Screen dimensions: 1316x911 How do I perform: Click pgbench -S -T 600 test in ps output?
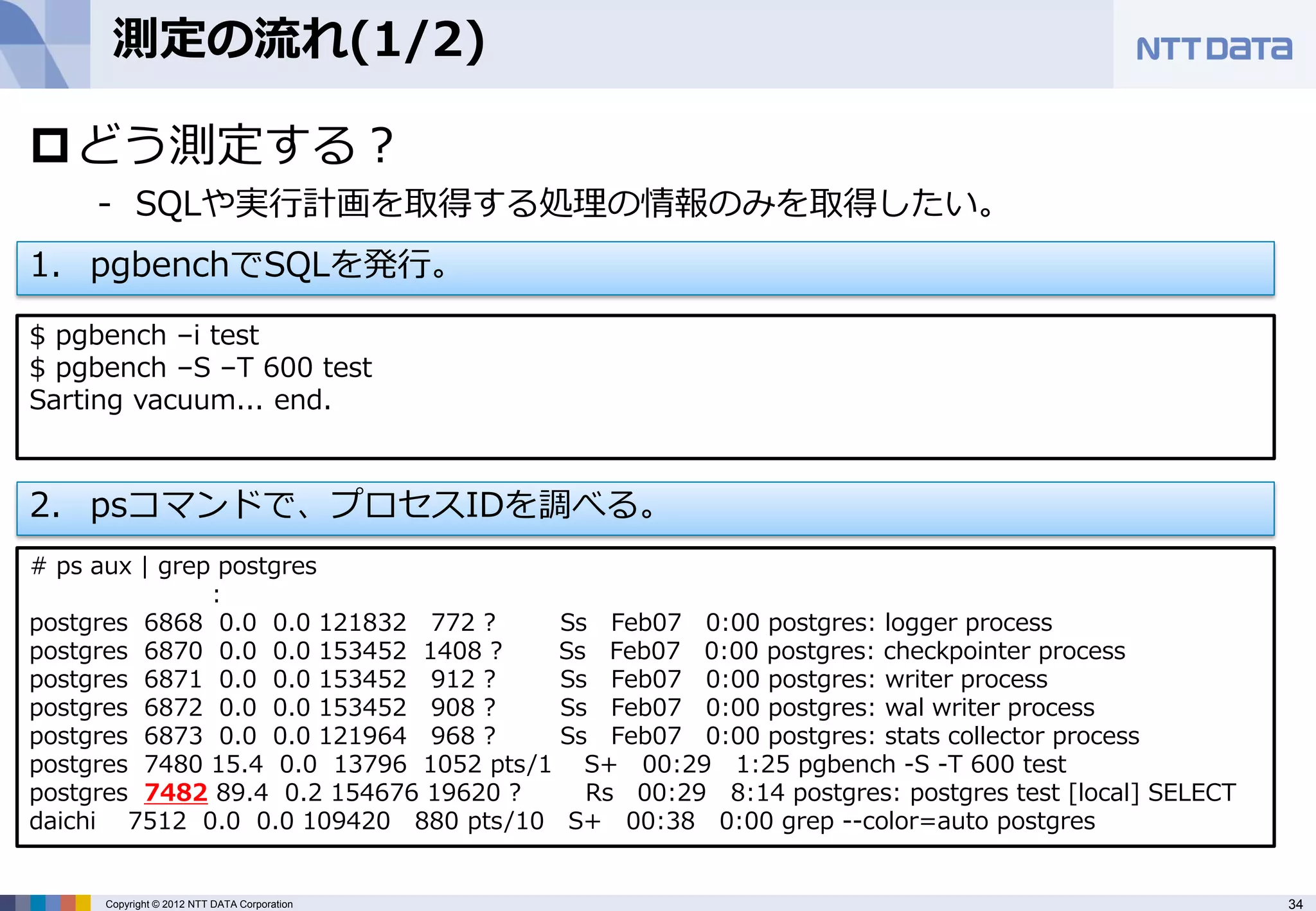point(932,764)
